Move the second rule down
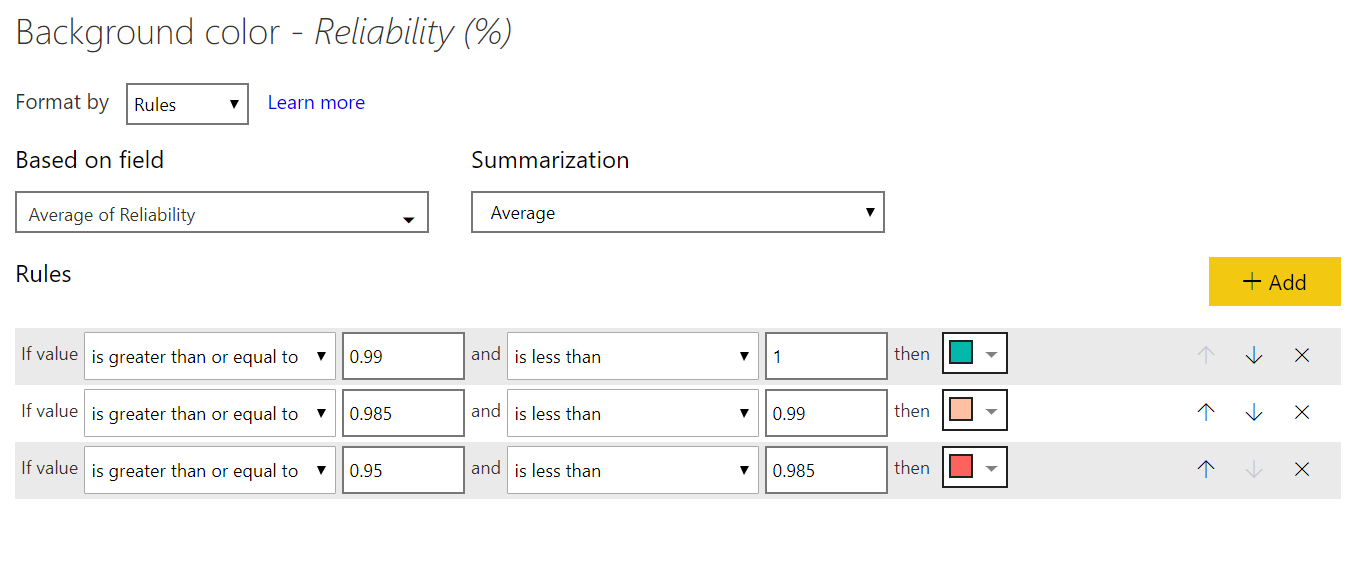The width and height of the screenshot is (1363, 568). pyautogui.click(x=1254, y=412)
